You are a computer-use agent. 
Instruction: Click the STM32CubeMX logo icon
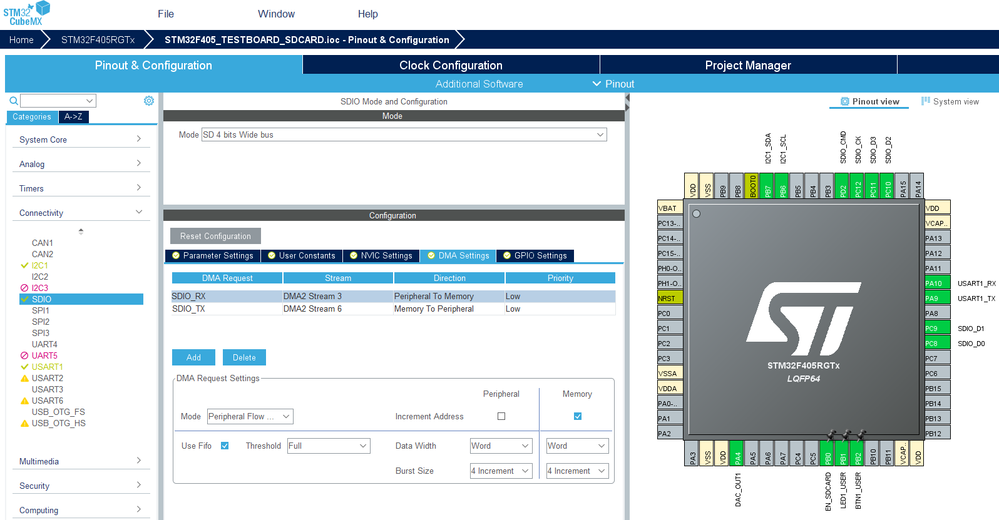click(26, 13)
